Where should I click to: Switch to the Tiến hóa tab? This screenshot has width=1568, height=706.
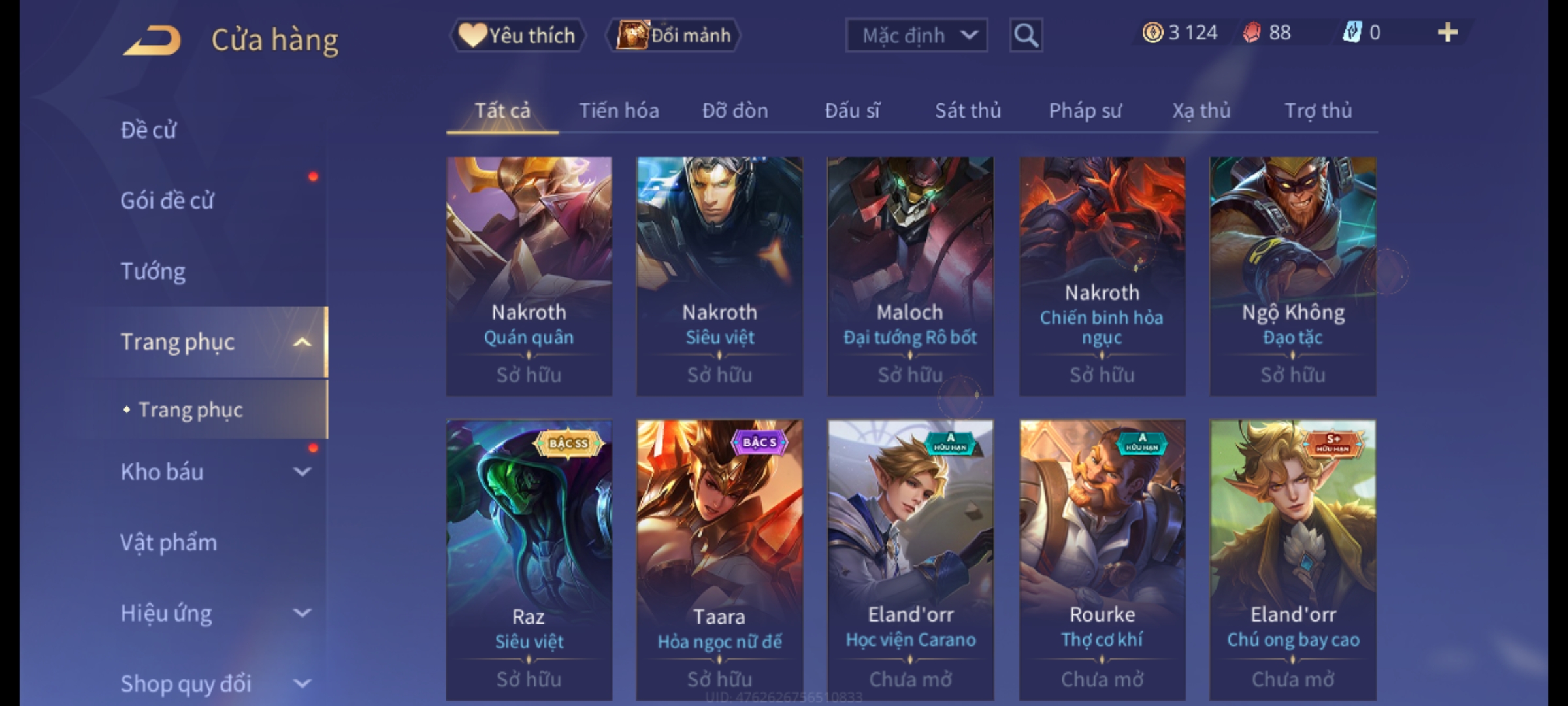pos(619,110)
